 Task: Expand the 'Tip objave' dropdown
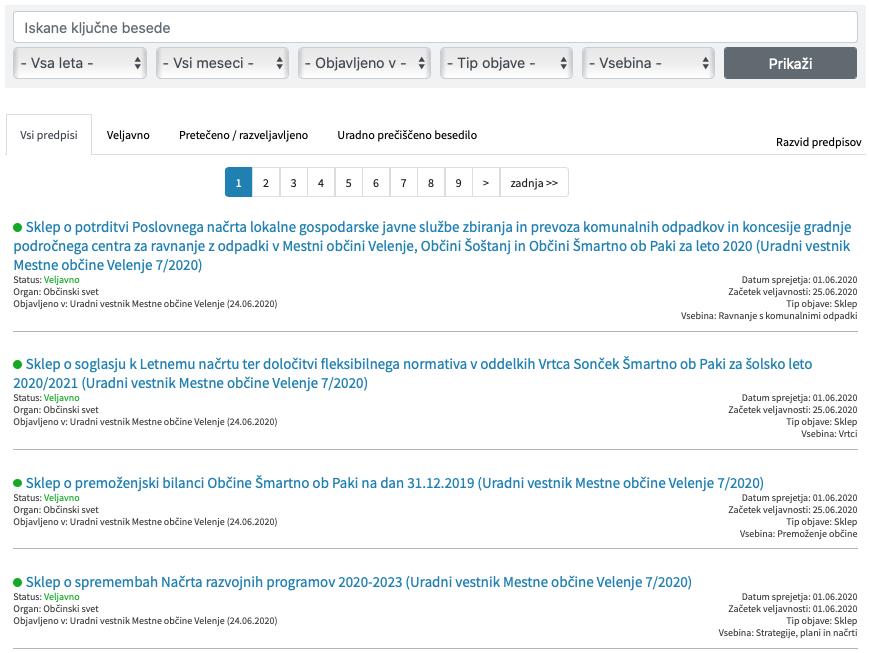coord(507,63)
